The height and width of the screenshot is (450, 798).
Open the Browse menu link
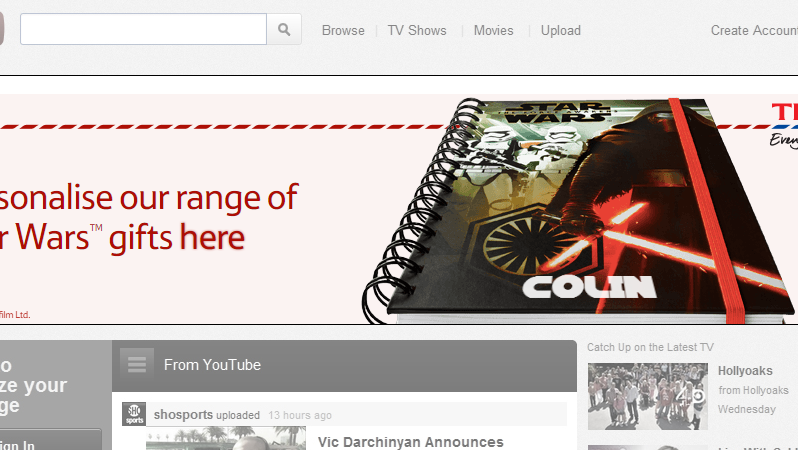(x=343, y=31)
